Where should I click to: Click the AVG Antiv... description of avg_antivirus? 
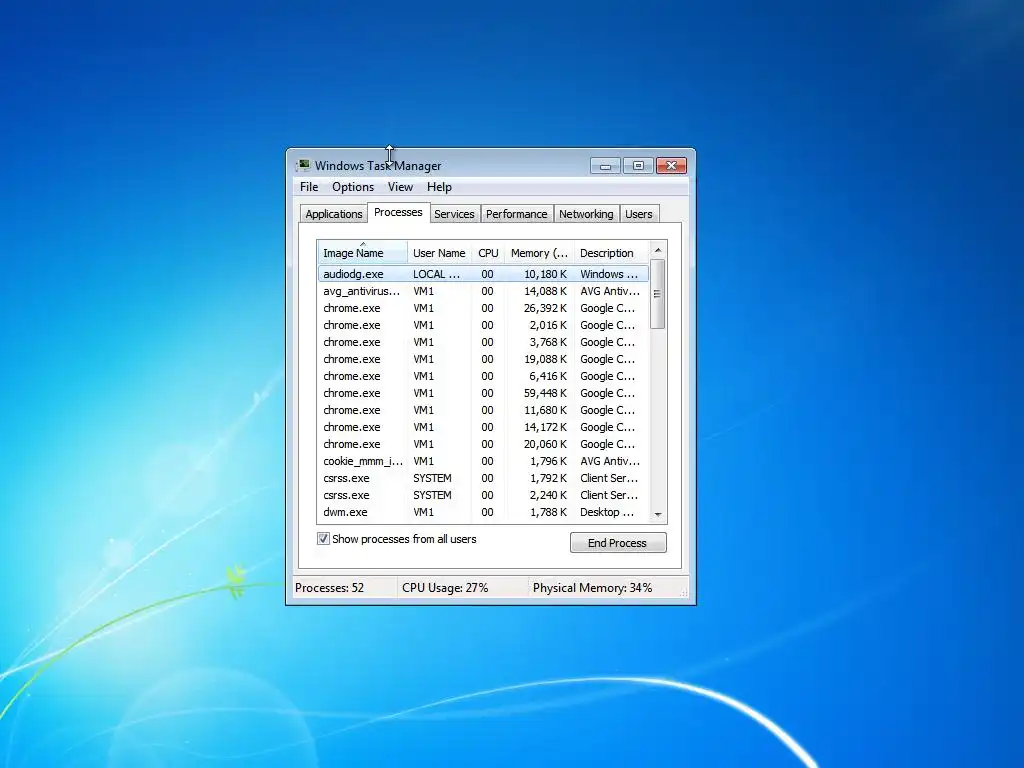610,291
